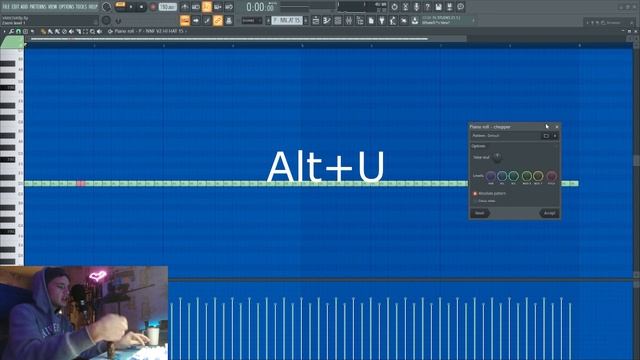Click the Time mul knob in chopper
The image size is (640, 360).
[497, 157]
